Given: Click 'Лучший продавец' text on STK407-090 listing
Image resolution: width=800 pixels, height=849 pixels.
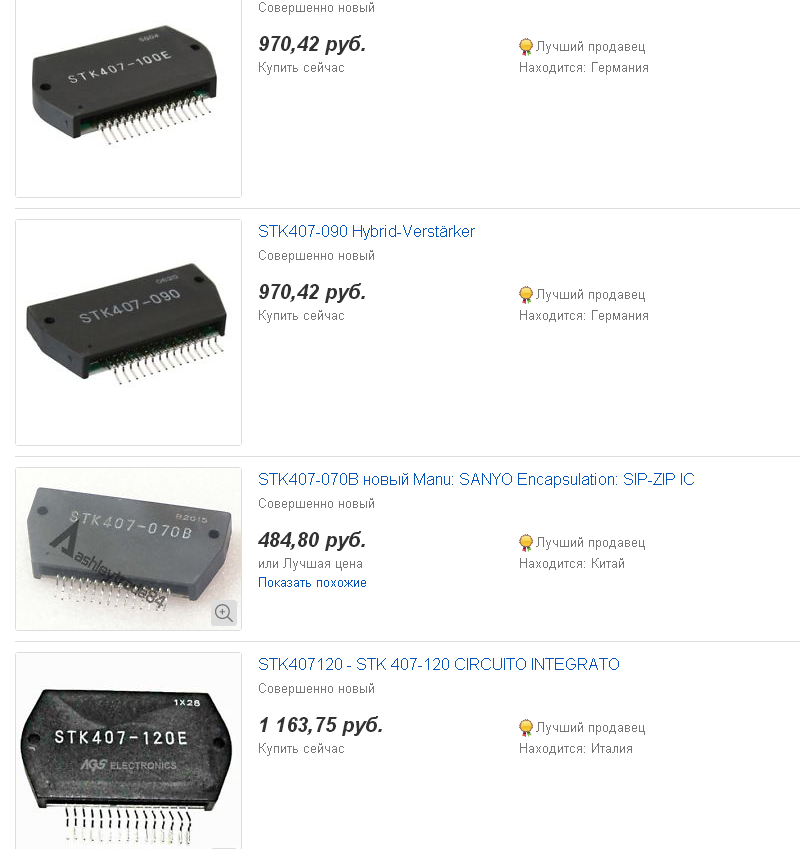Looking at the screenshot, I should 590,295.
